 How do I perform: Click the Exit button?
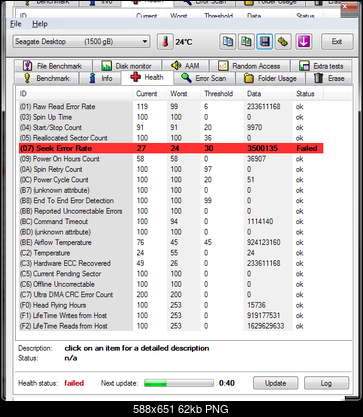click(337, 42)
